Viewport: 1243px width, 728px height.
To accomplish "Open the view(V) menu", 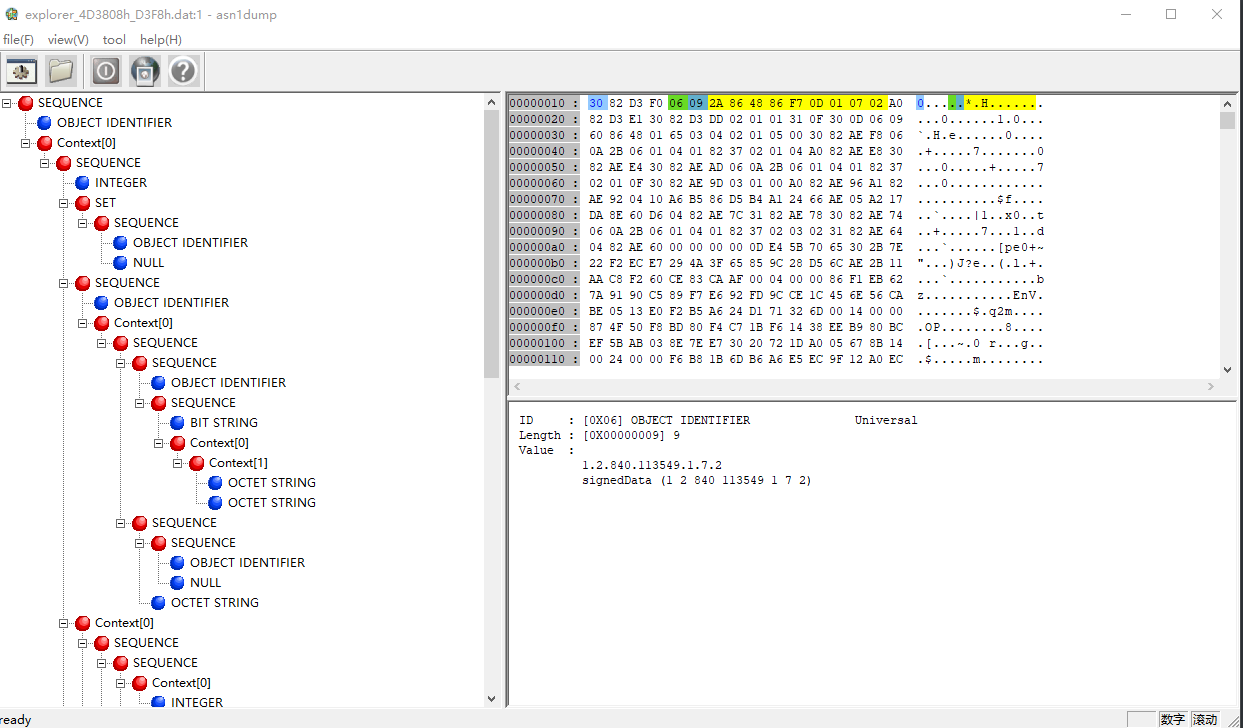I will point(68,40).
